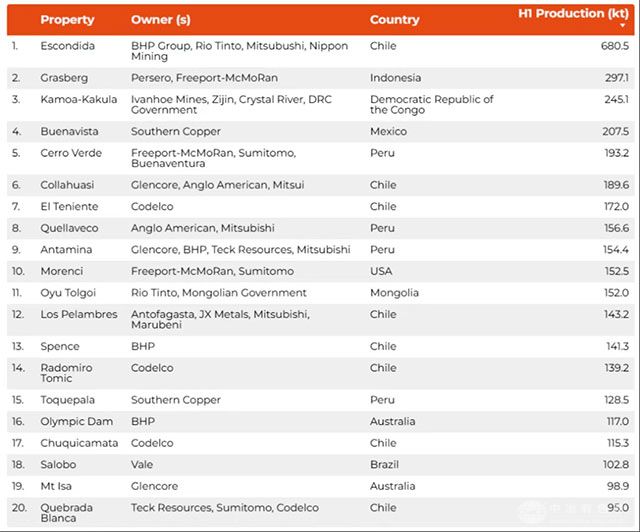Click the Vale owner of Salobo

[x=142, y=465]
